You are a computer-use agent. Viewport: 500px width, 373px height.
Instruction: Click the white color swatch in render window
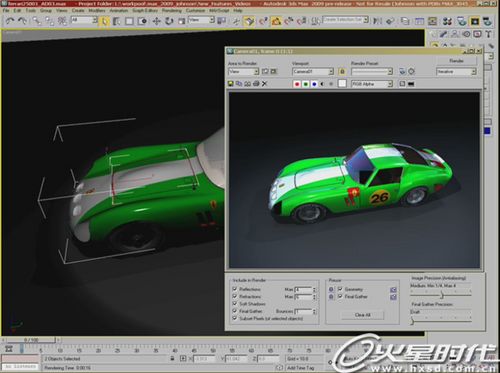coord(342,84)
